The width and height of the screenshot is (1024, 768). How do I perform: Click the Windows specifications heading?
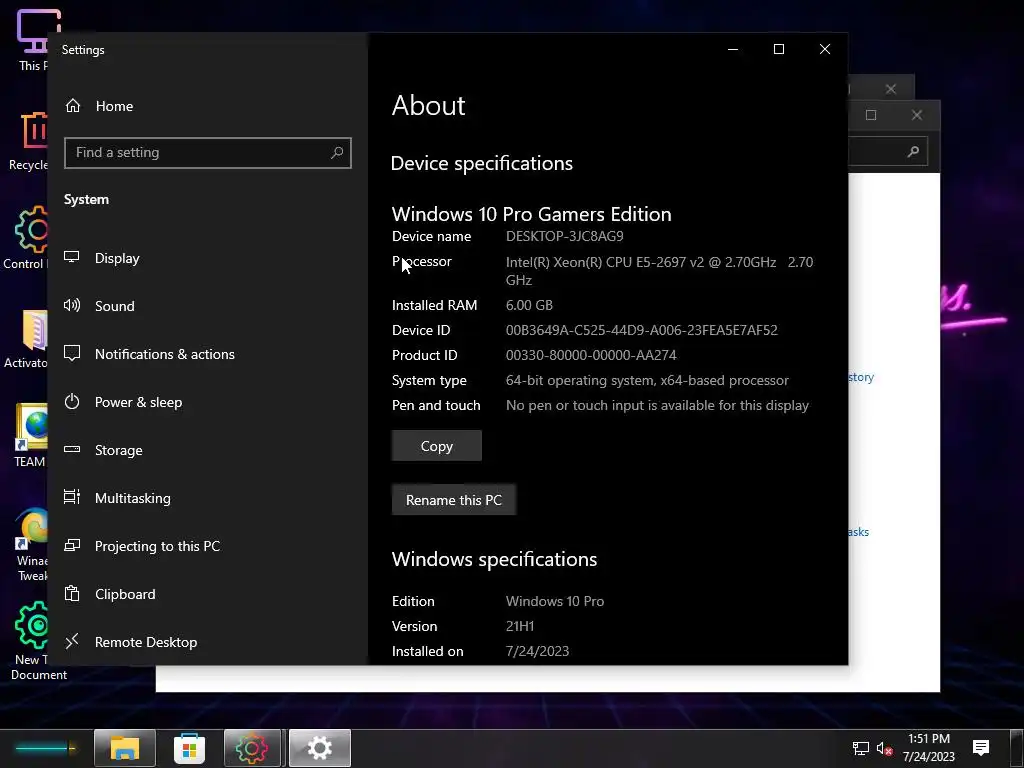494,559
